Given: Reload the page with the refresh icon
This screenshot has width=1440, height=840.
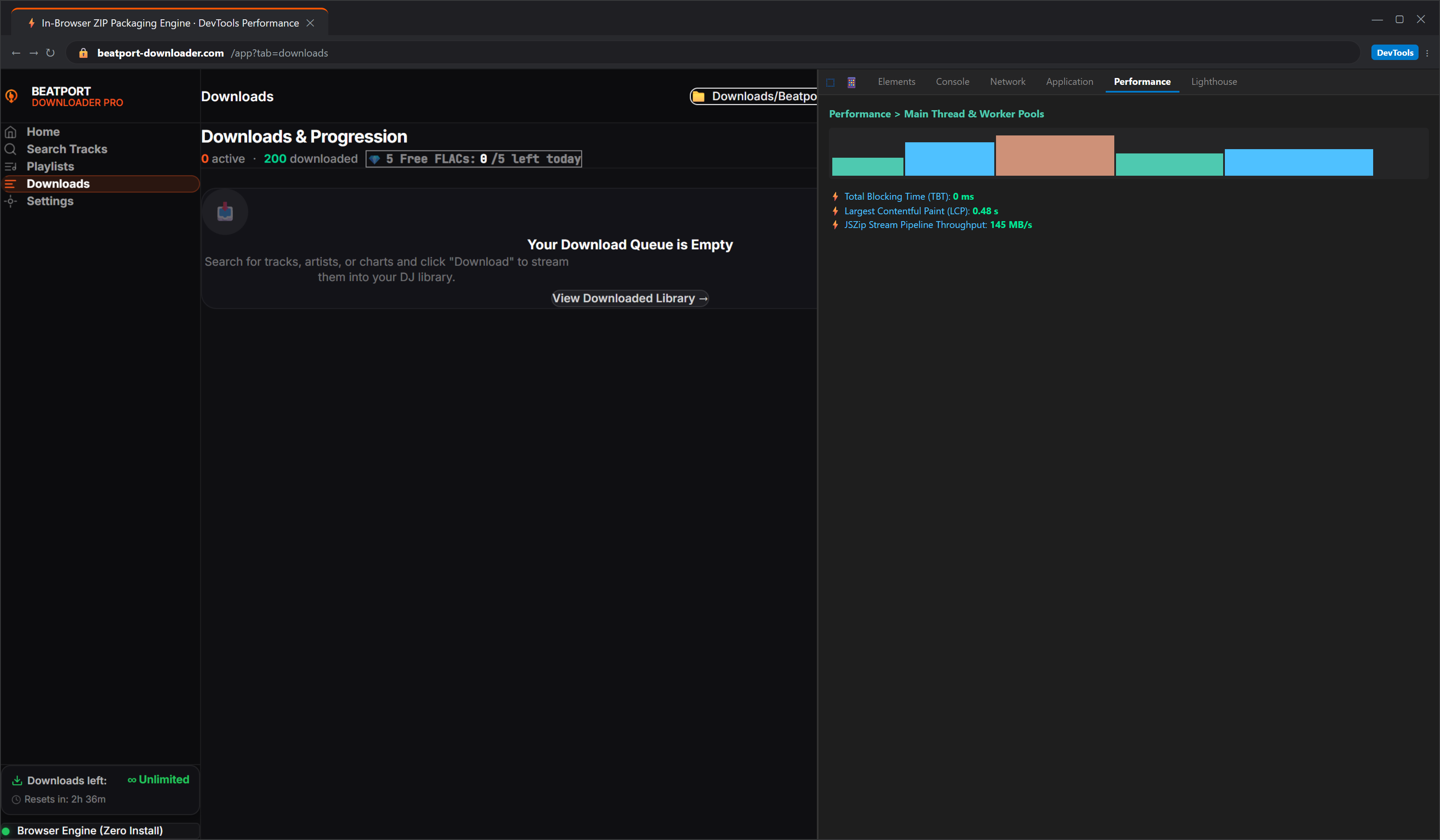Looking at the screenshot, I should click(x=50, y=53).
